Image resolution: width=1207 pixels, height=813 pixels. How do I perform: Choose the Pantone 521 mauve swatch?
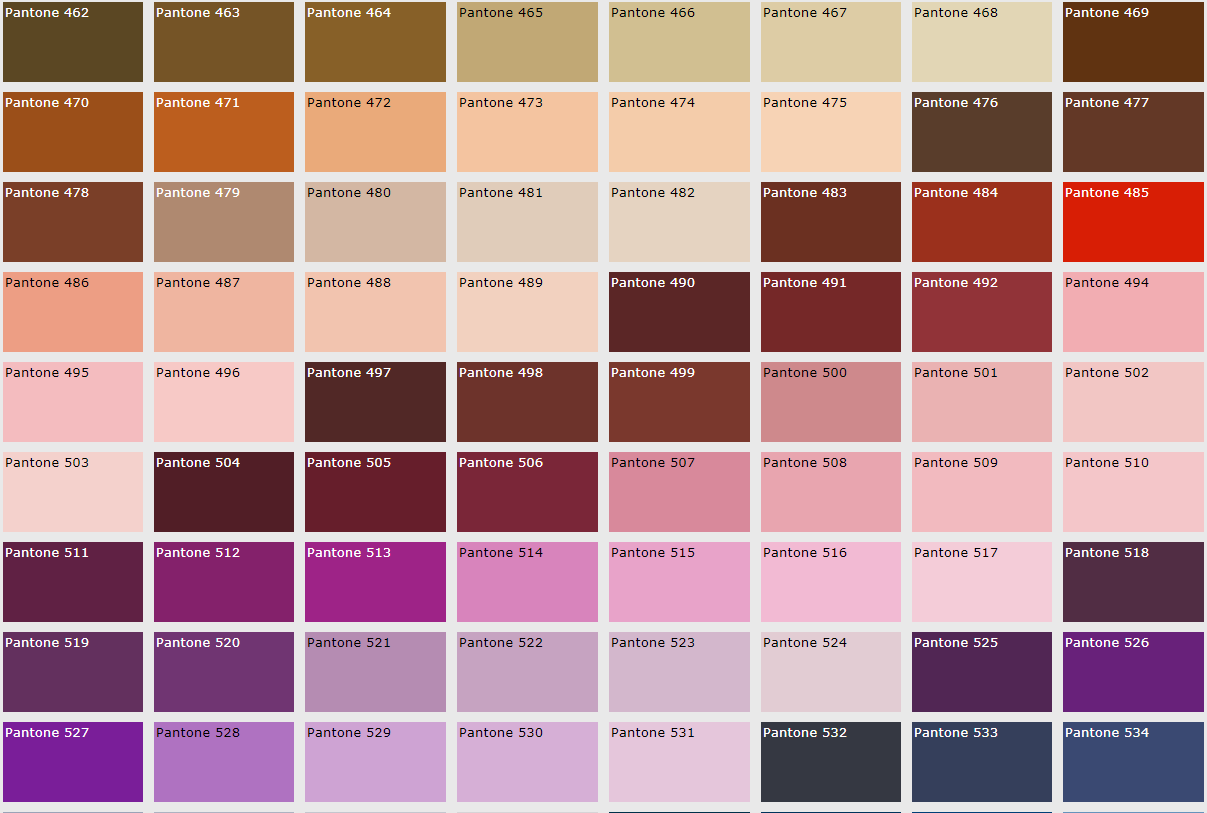[x=375, y=672]
